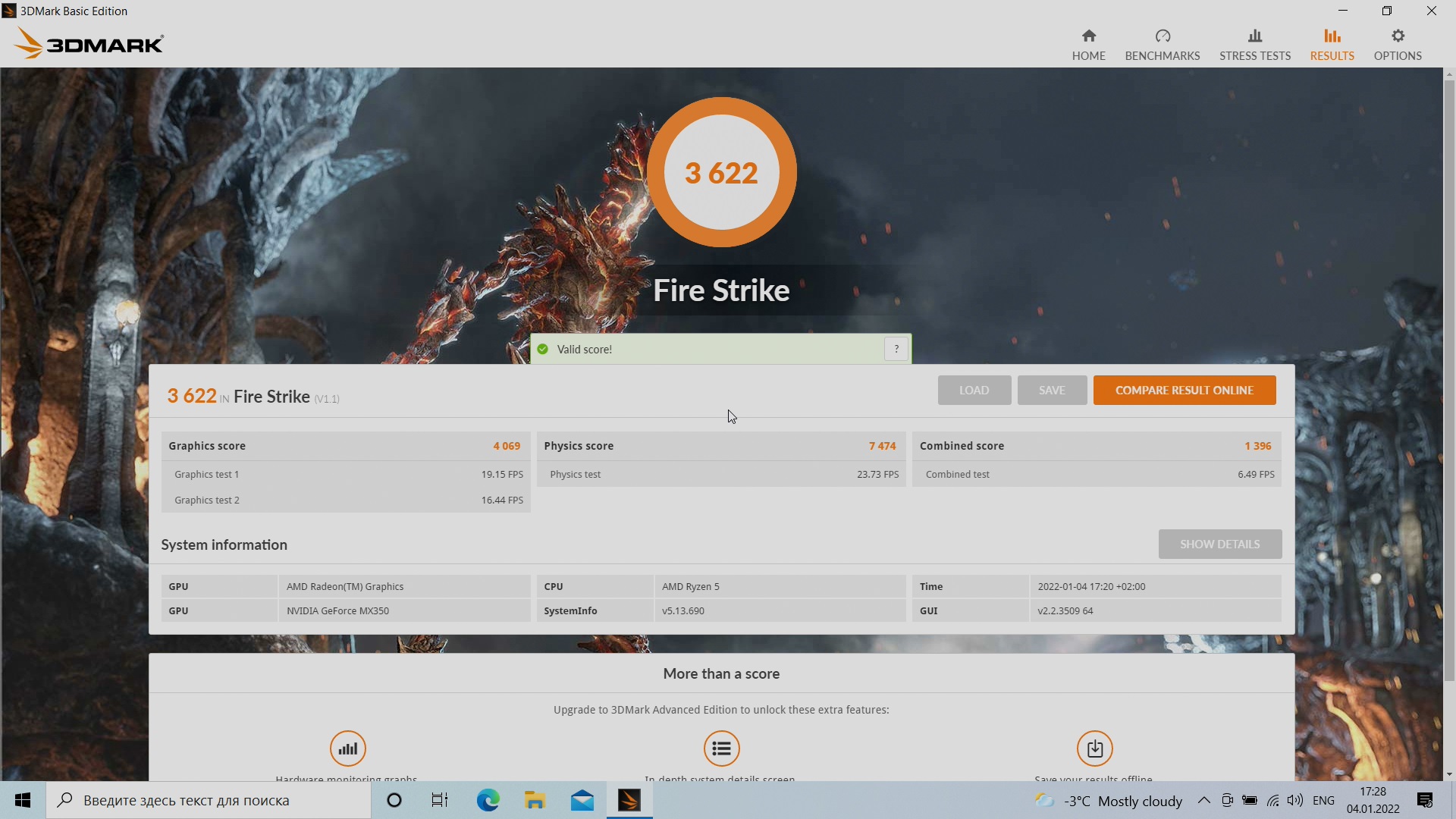This screenshot has height=819, width=1456.
Task: Open Task View on taskbar
Action: click(440, 800)
